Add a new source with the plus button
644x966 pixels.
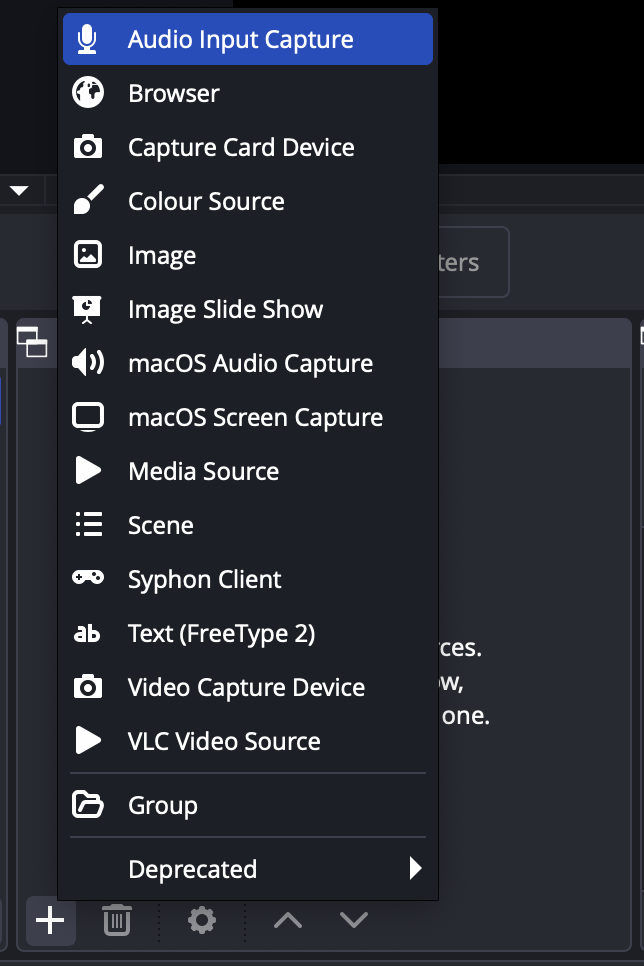click(50, 921)
